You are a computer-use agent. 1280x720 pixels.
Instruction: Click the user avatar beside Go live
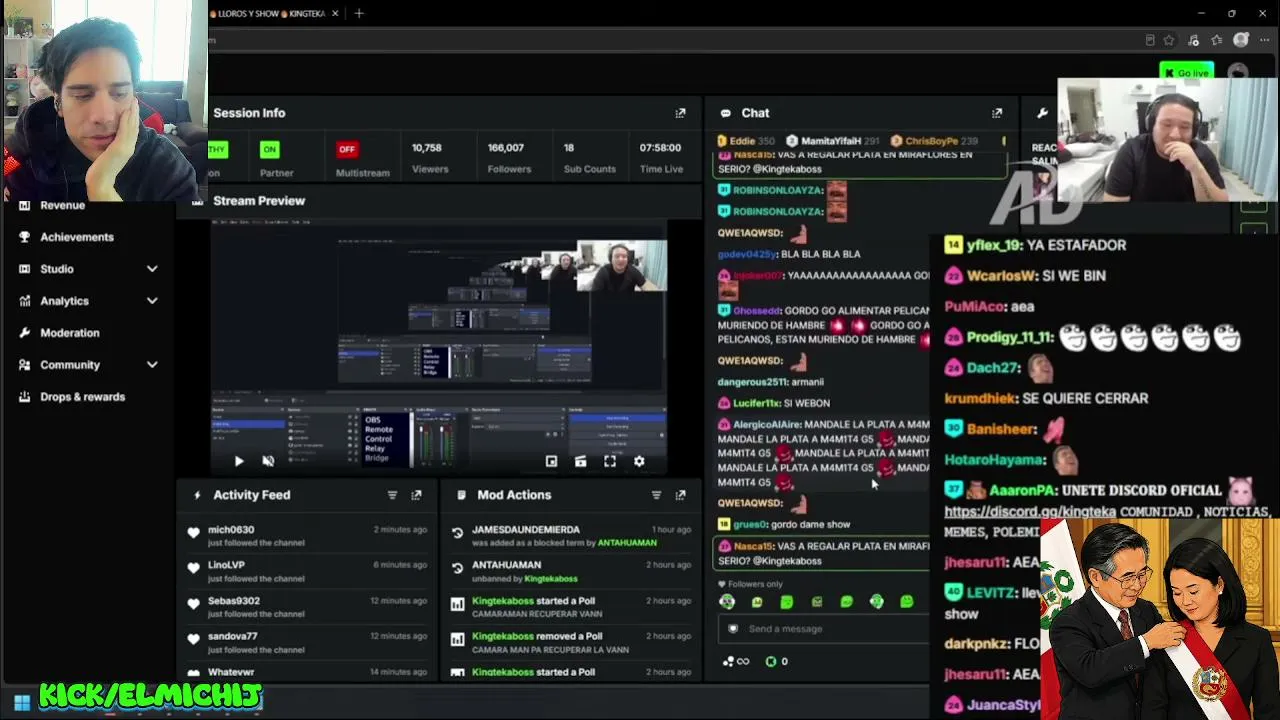click(x=1238, y=72)
